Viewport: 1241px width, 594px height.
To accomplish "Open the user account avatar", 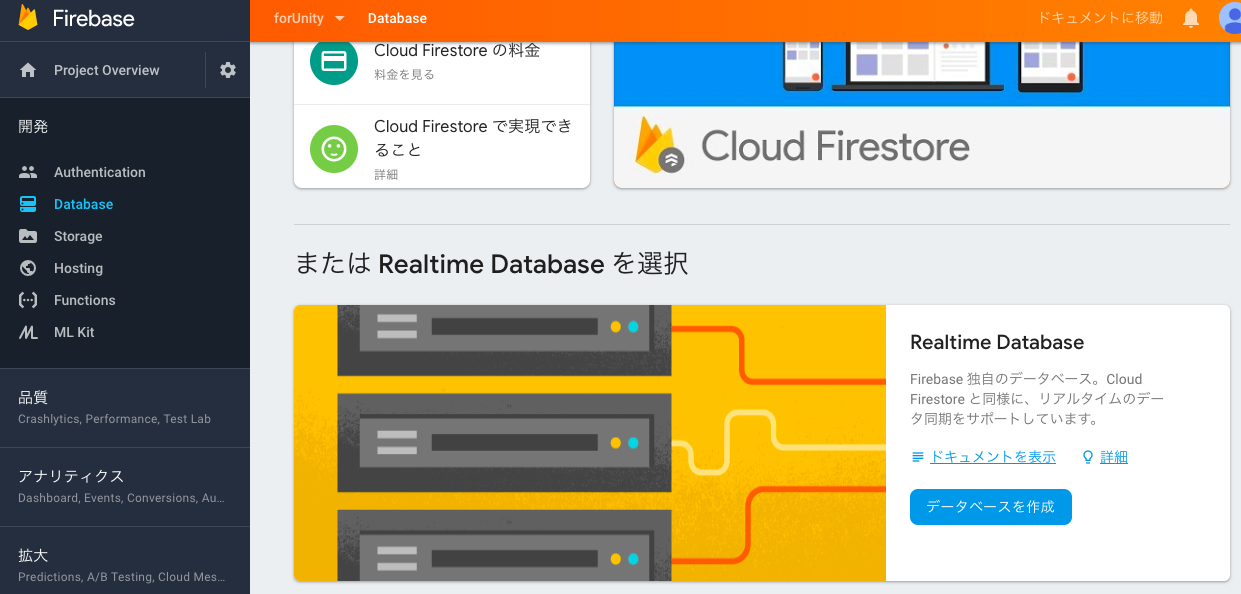I will click(x=1231, y=18).
